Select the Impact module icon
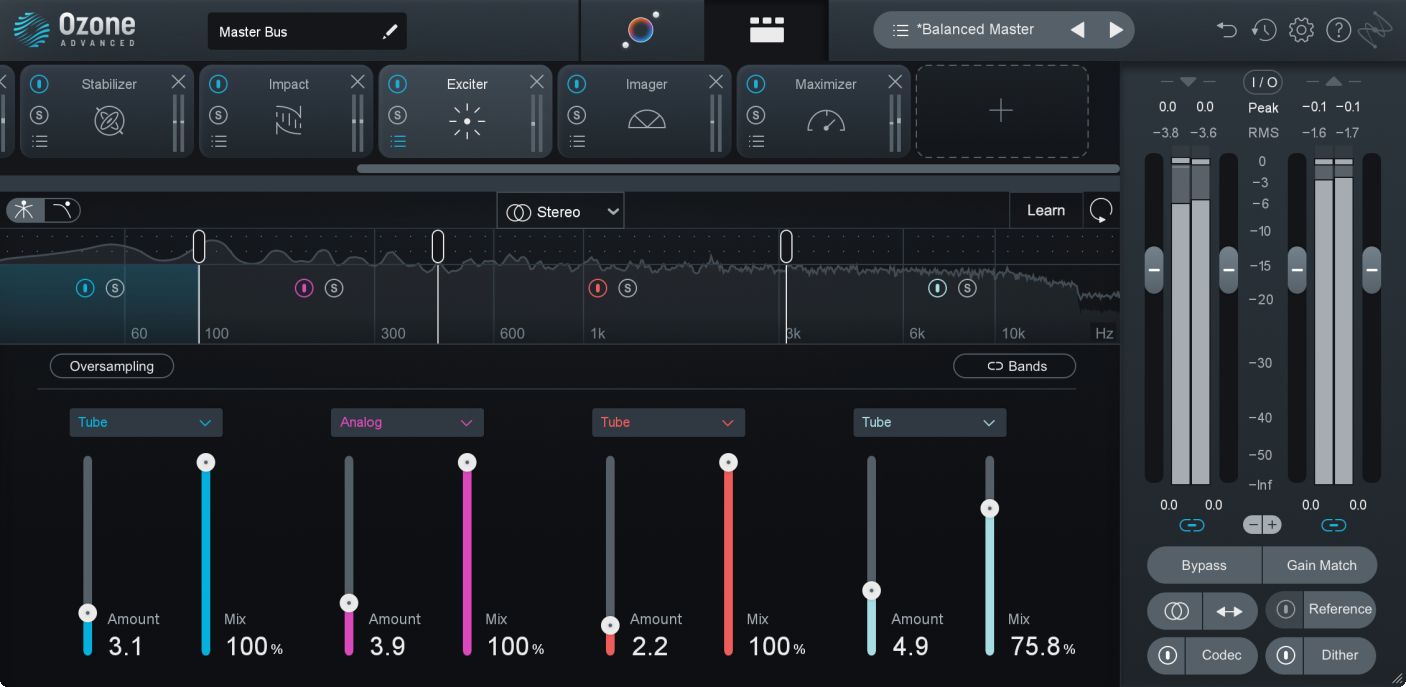This screenshot has height=687, width=1406. point(288,121)
